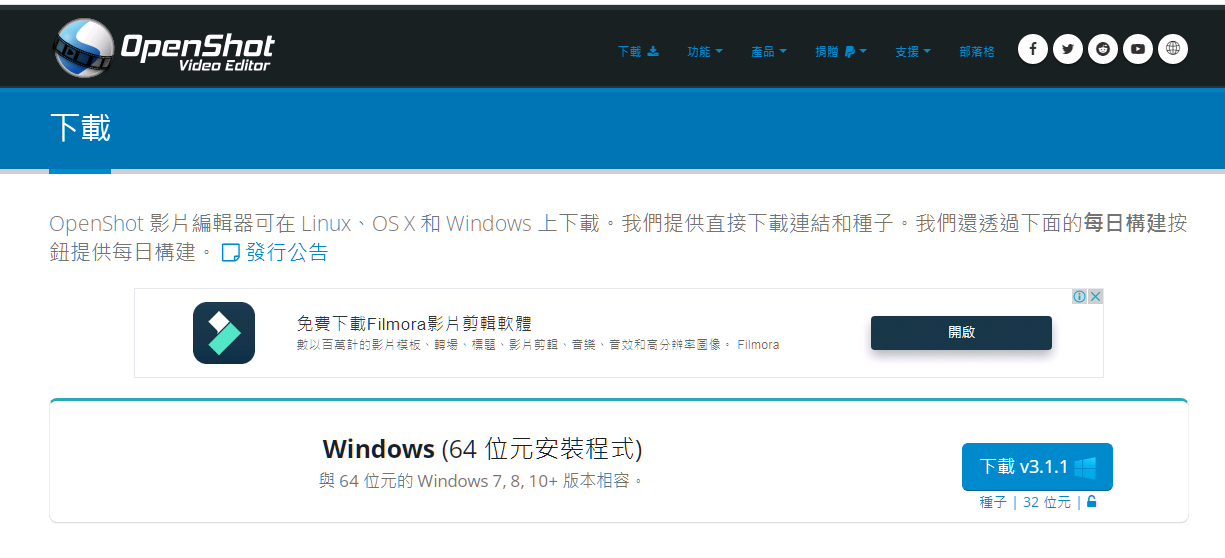Click the 種子 torrent link
Image resolution: width=1225 pixels, height=558 pixels.
993,502
